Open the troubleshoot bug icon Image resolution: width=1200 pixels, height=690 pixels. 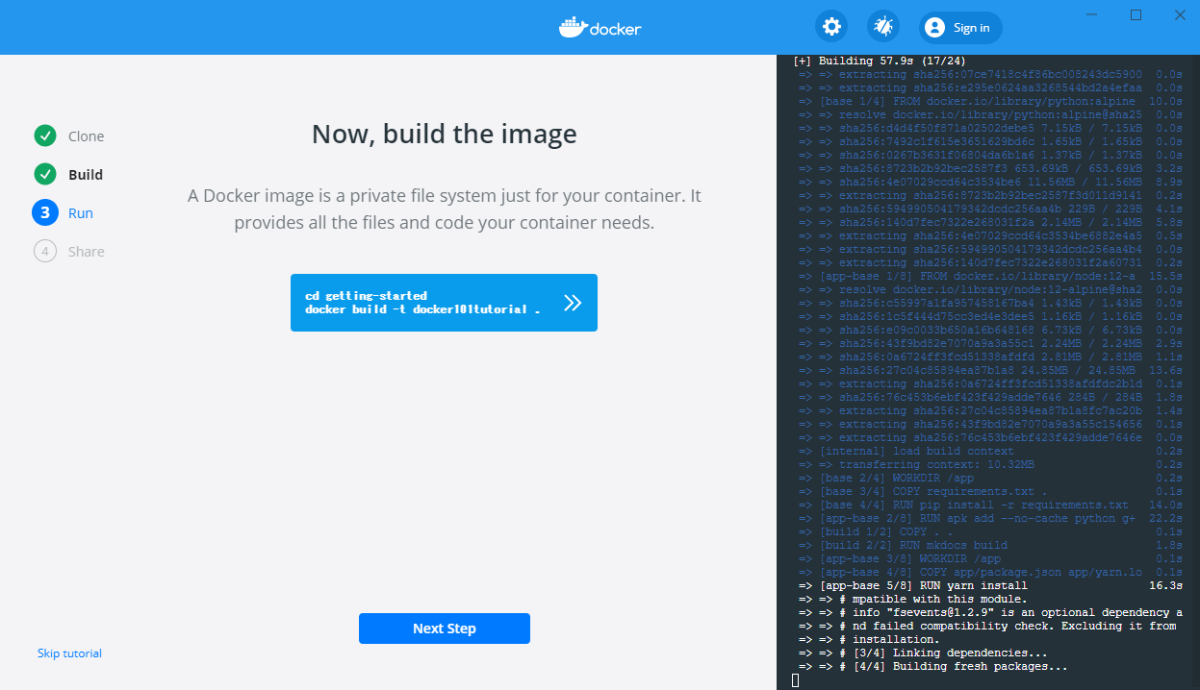[x=883, y=27]
